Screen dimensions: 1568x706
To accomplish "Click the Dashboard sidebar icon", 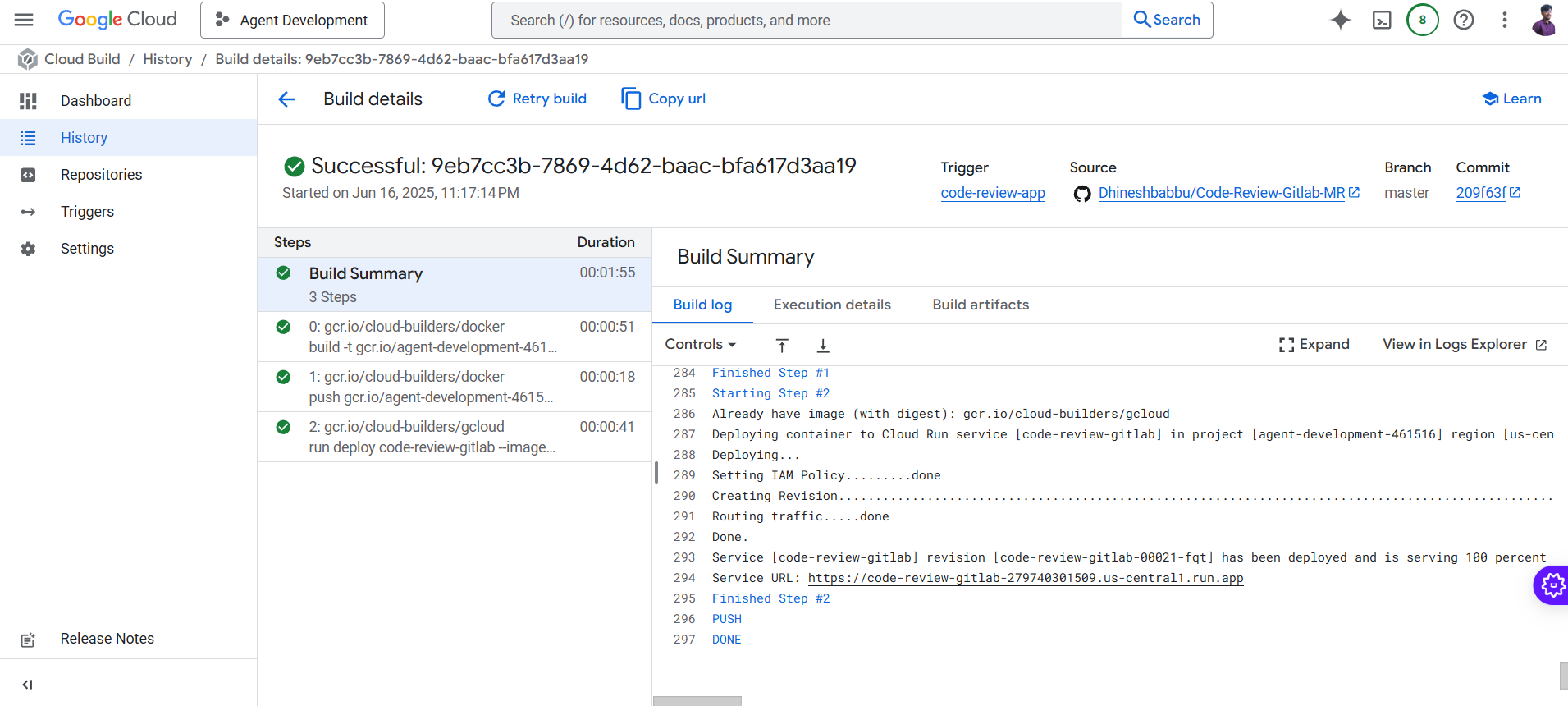I will click(28, 101).
